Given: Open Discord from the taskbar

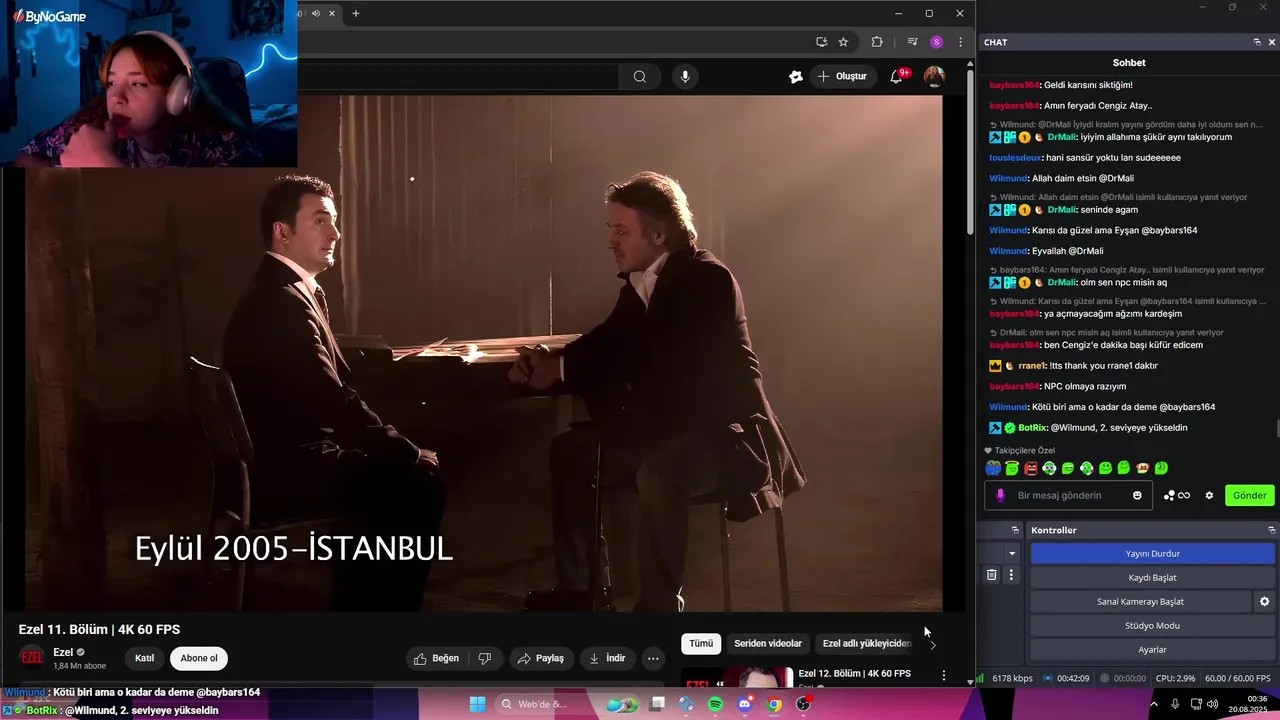Looking at the screenshot, I should [x=745, y=704].
